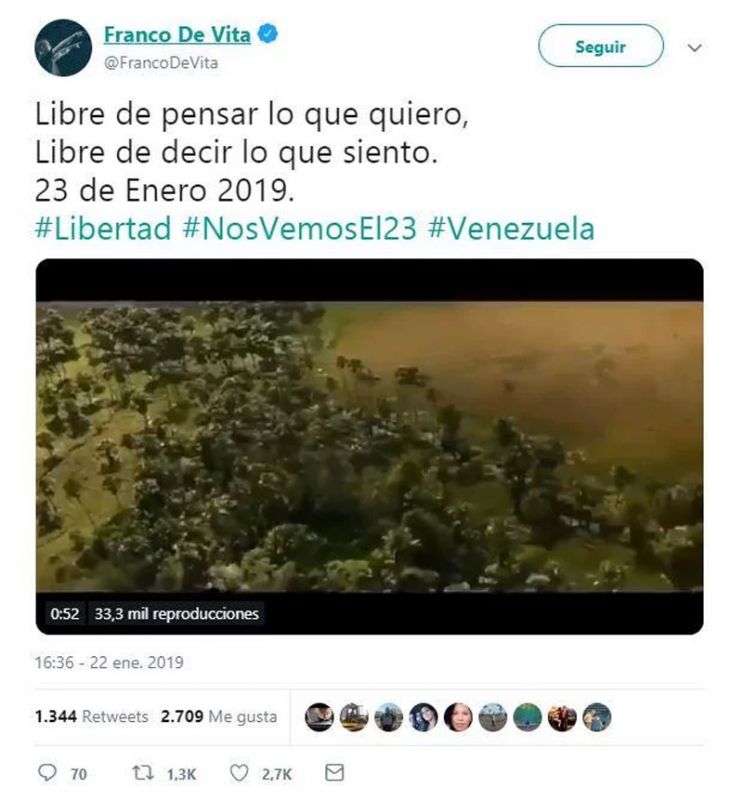Click the blue verified badge
This screenshot has height=800, width=743.
pyautogui.click(x=268, y=34)
